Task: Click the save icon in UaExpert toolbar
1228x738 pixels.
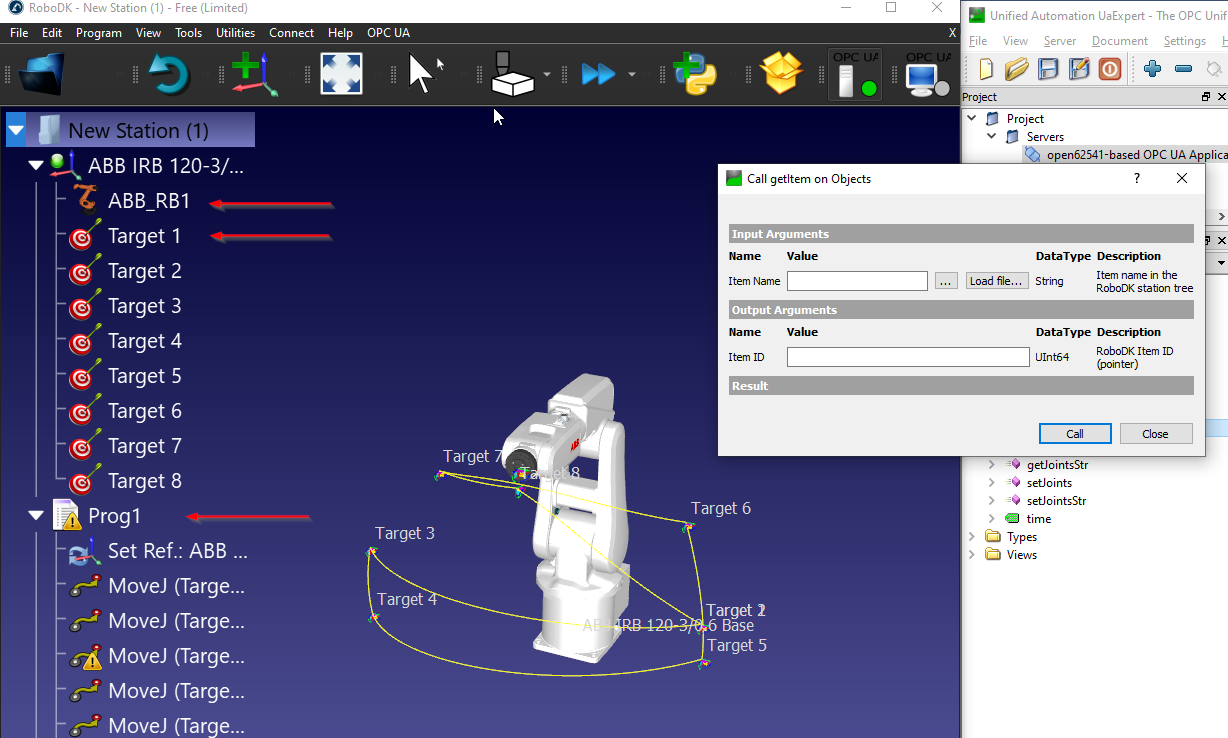Action: pyautogui.click(x=1047, y=69)
